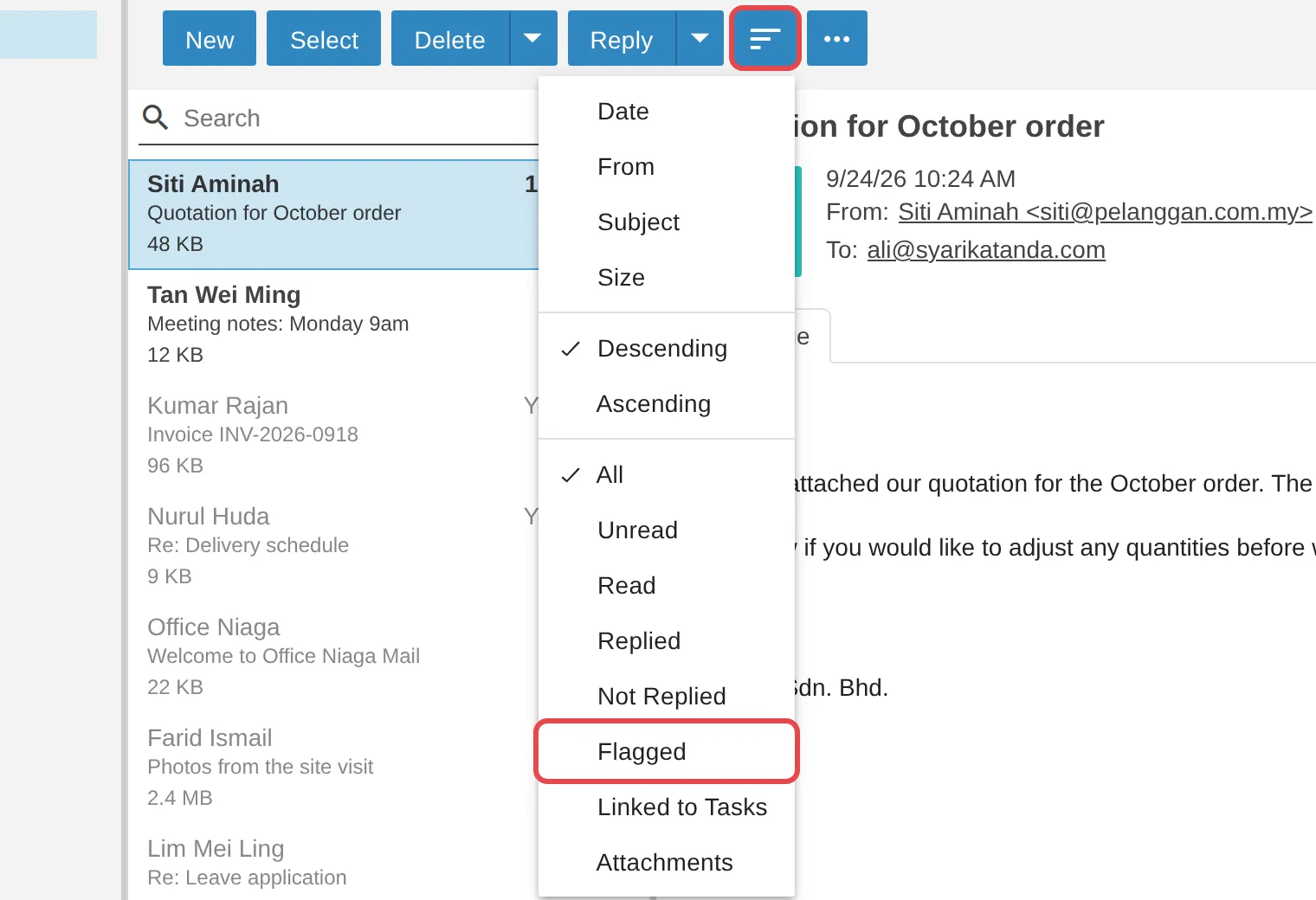Click recipient link ali@syarikatanda.com
Image resolution: width=1316 pixels, height=900 pixels.
tap(986, 250)
